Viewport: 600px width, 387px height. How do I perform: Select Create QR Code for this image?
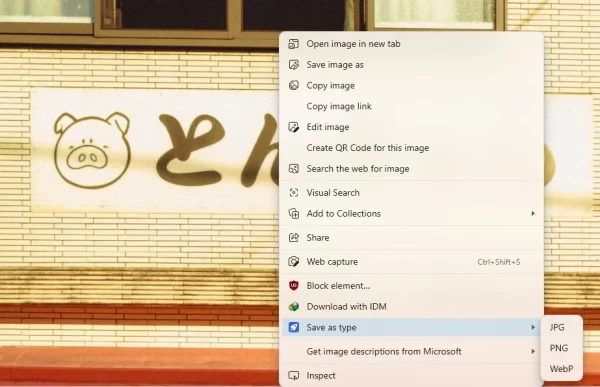pos(411,148)
